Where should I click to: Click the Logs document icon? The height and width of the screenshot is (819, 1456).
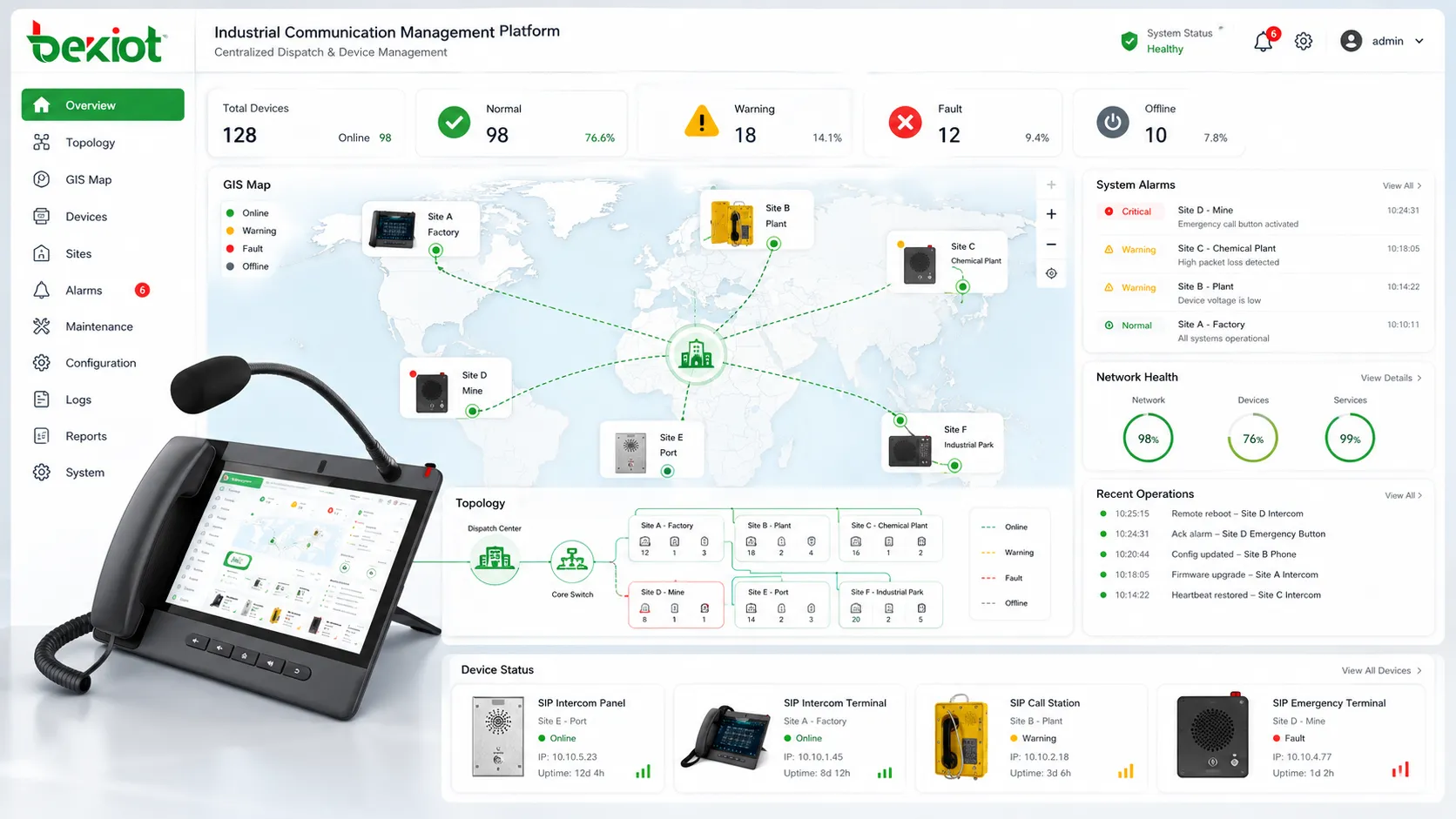tap(41, 399)
